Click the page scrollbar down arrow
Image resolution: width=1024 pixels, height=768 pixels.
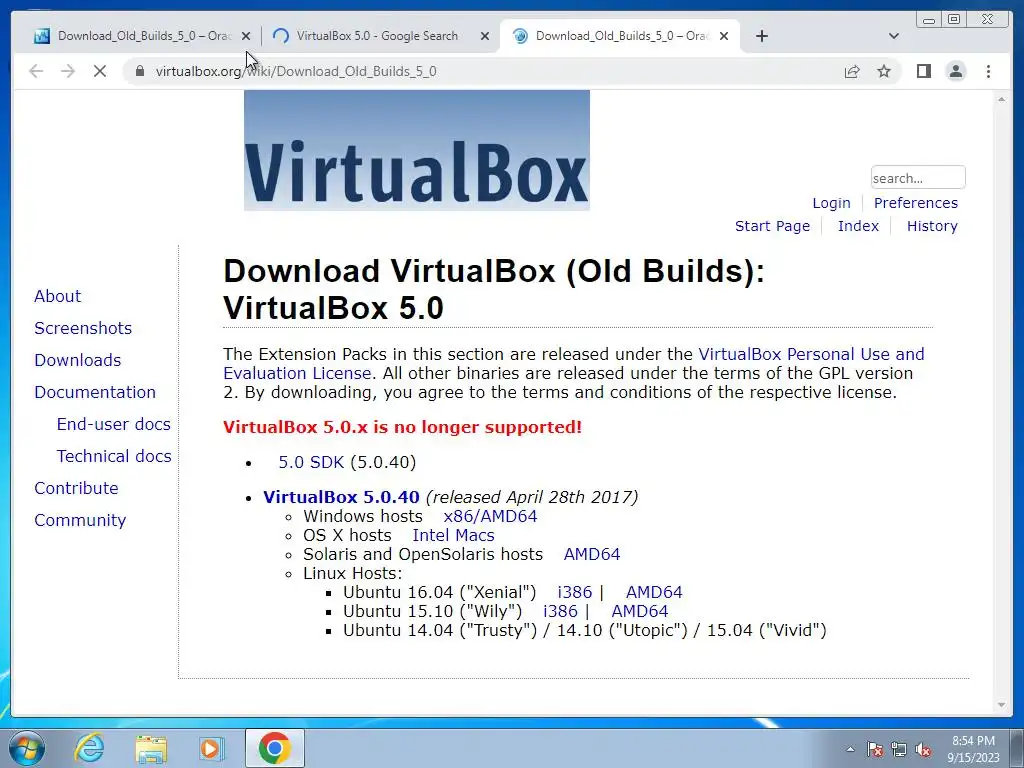tap(1001, 705)
